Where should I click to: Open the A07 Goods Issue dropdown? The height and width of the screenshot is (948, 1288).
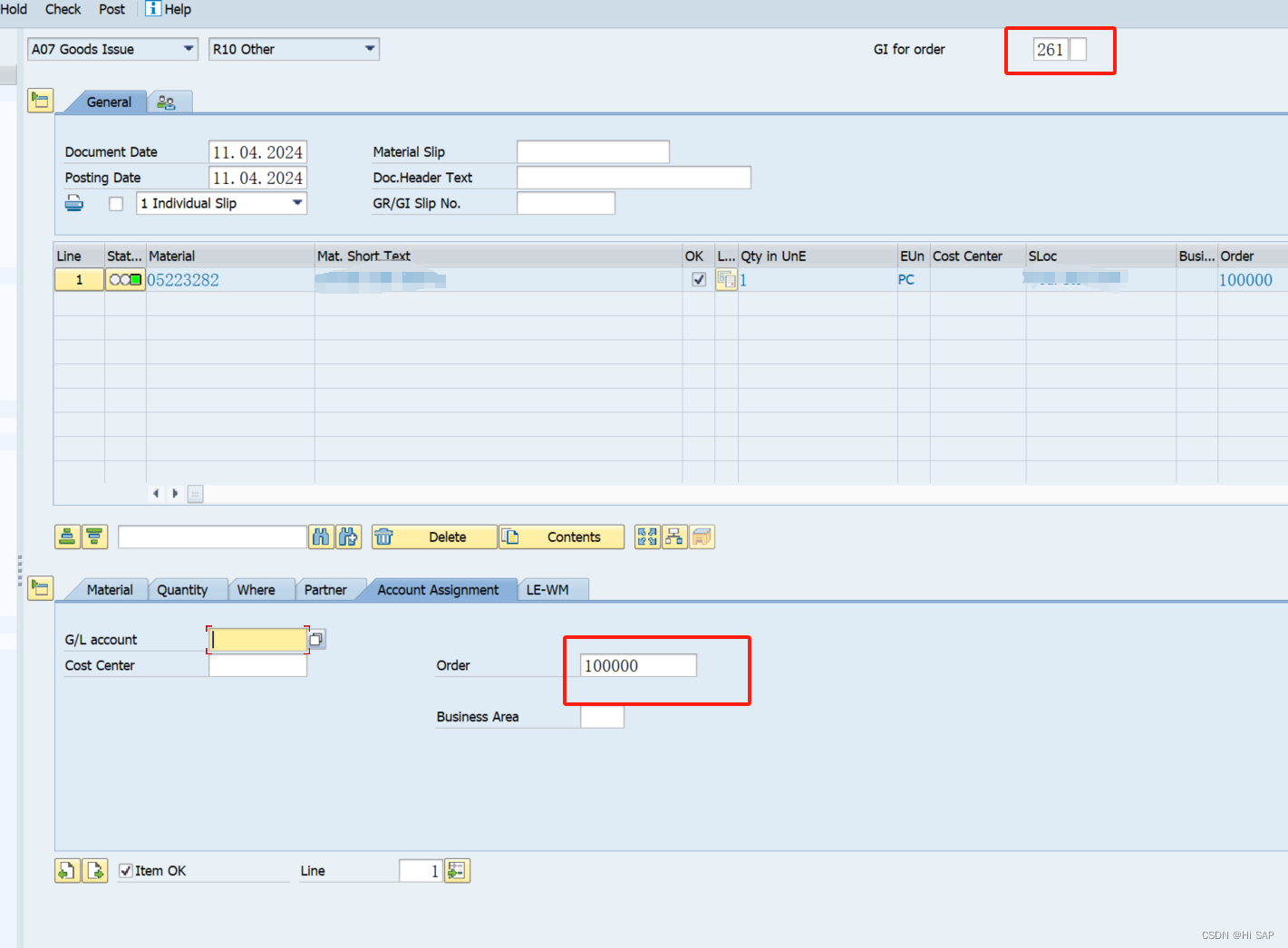tap(188, 49)
